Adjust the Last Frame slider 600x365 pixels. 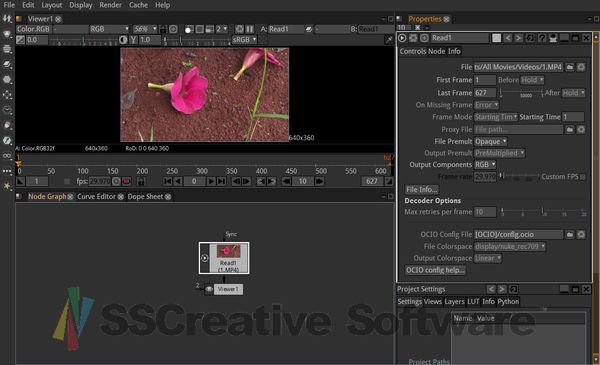pyautogui.click(x=521, y=93)
